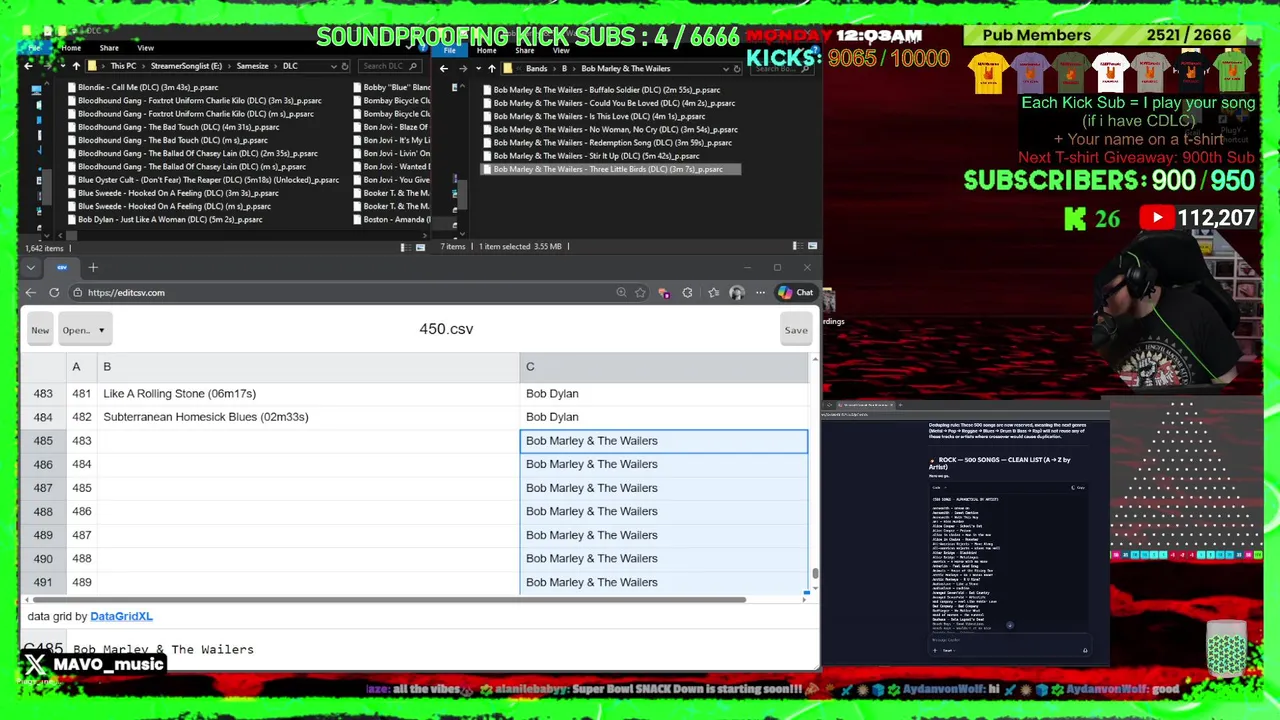Refresh the DLC explorer folder listing
Image resolution: width=1280 pixels, height=720 pixels.
[345, 66]
